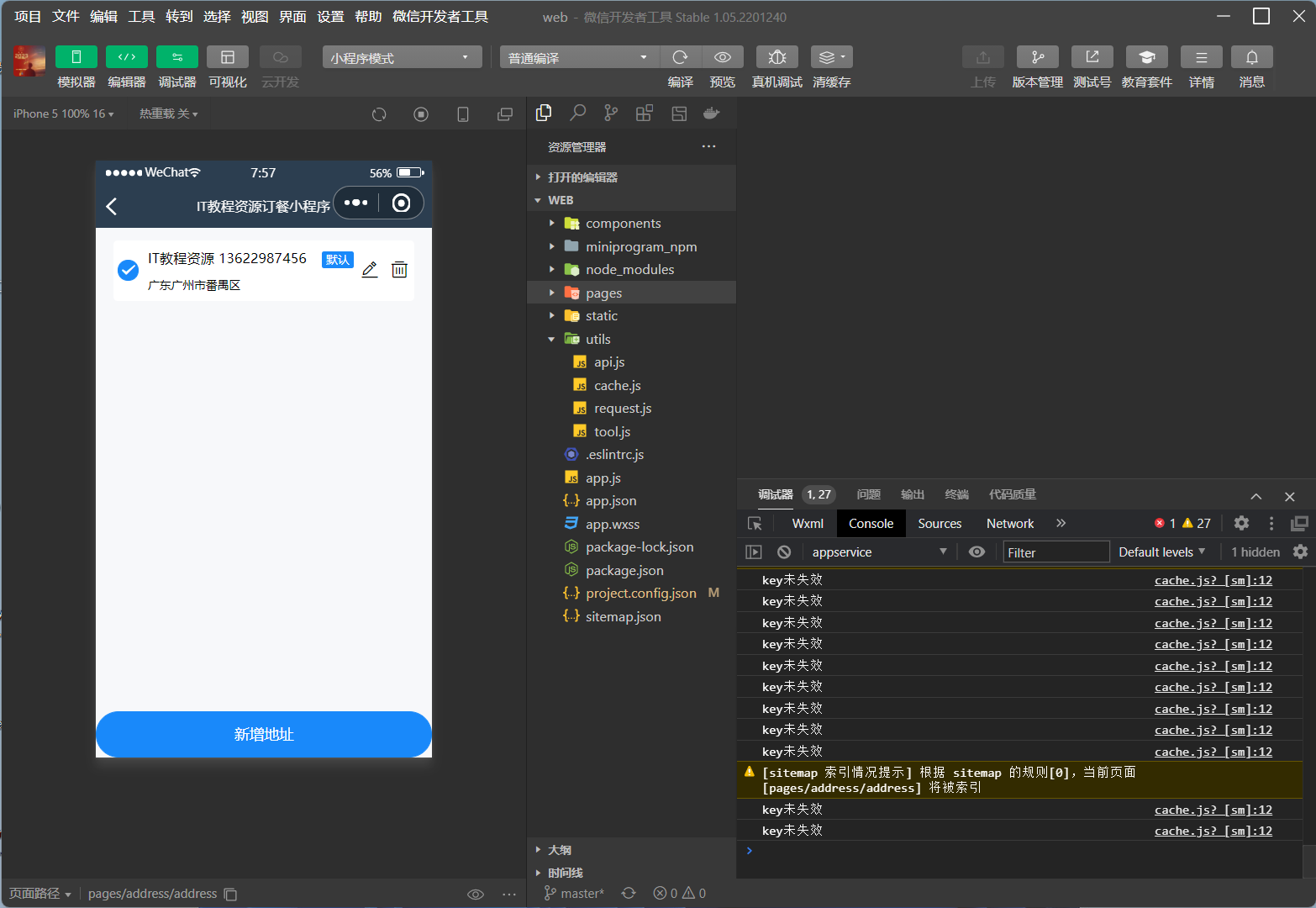Detach the simulator window icon
Viewport: 1316px width, 908px height.
coord(505,114)
